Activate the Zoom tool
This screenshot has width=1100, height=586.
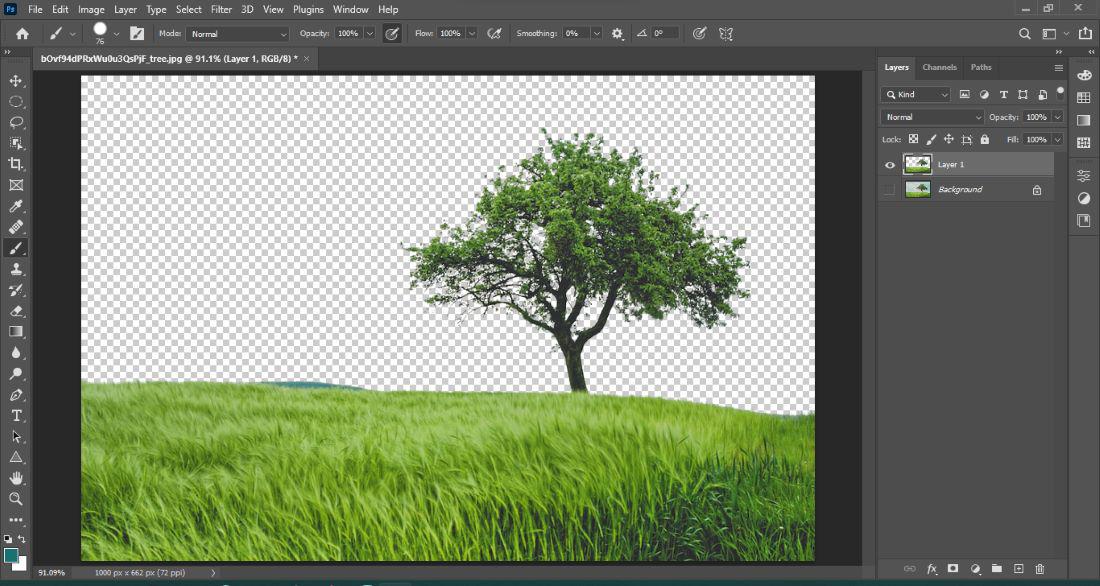pos(16,498)
